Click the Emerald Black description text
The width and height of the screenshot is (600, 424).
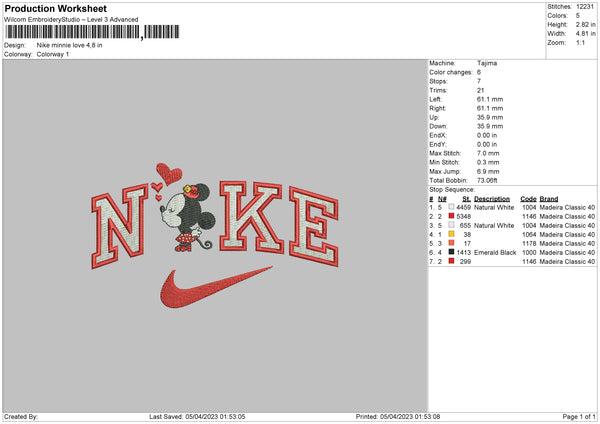coord(495,253)
